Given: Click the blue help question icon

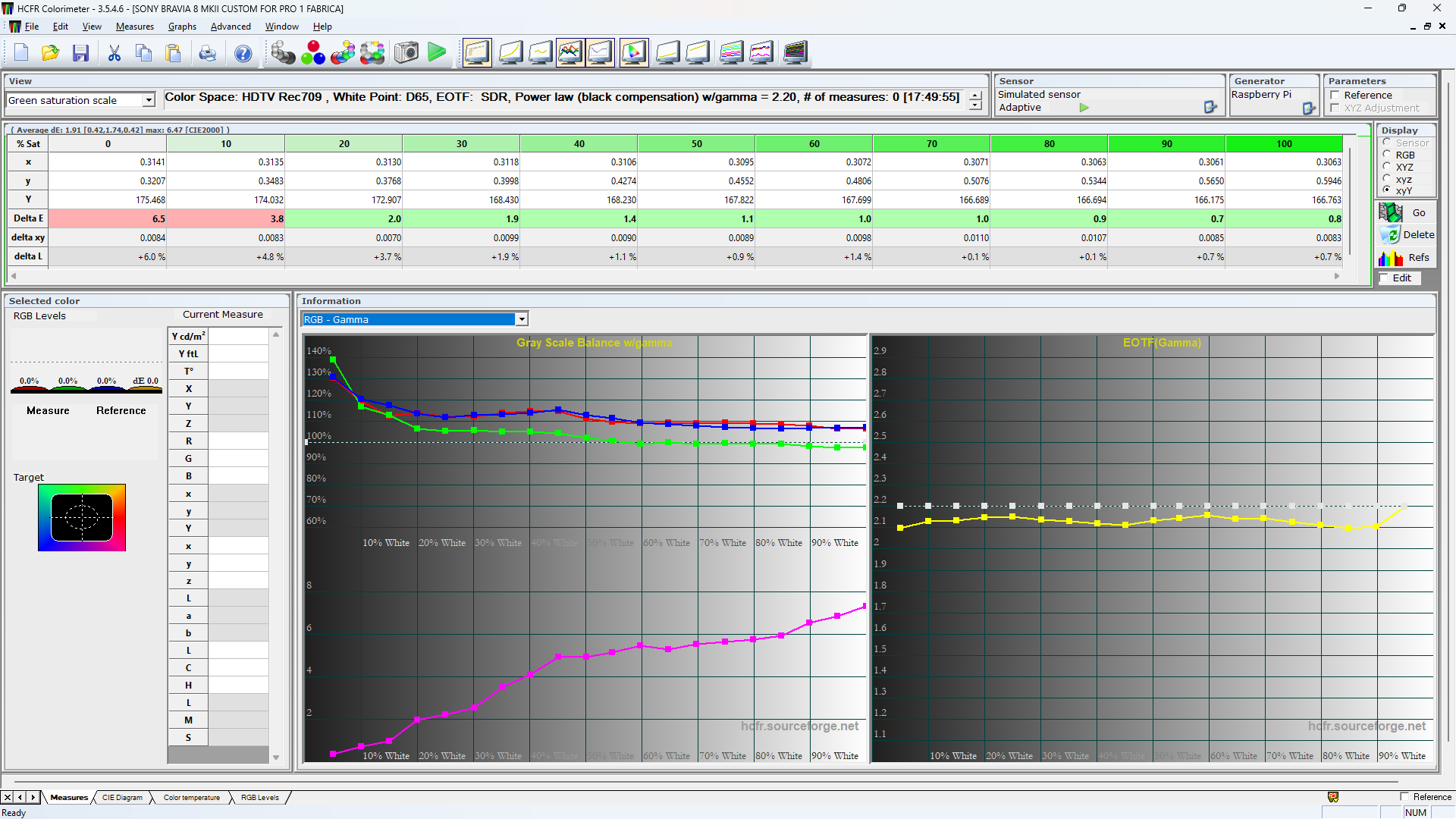Looking at the screenshot, I should (243, 53).
